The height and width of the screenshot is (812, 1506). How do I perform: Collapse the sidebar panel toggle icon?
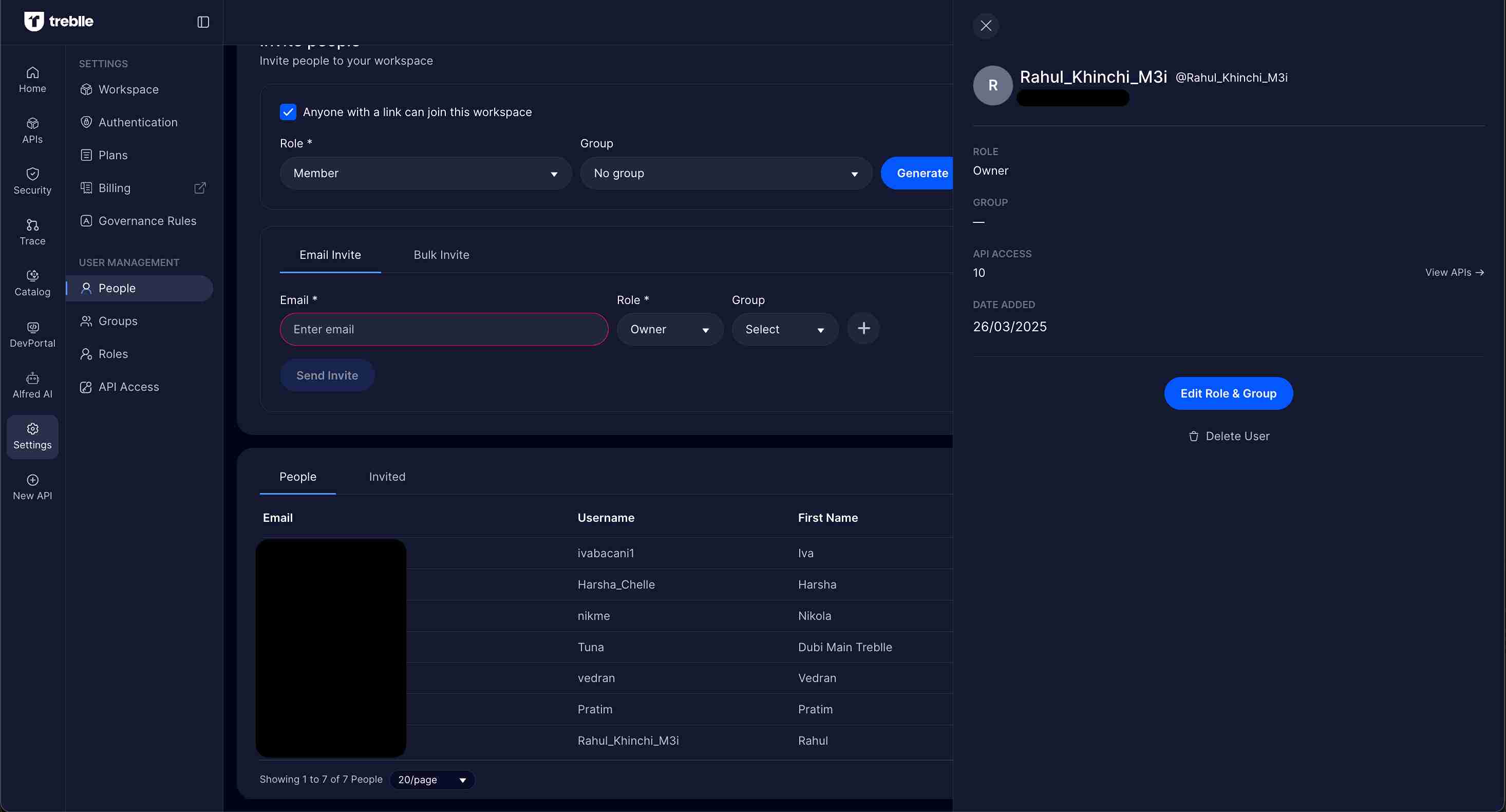coord(203,22)
